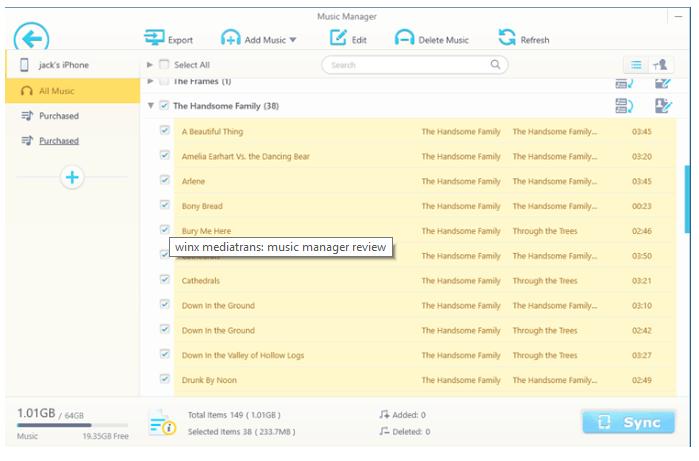Select jack's iPhone device entry
699x461 pixels.
73,65
